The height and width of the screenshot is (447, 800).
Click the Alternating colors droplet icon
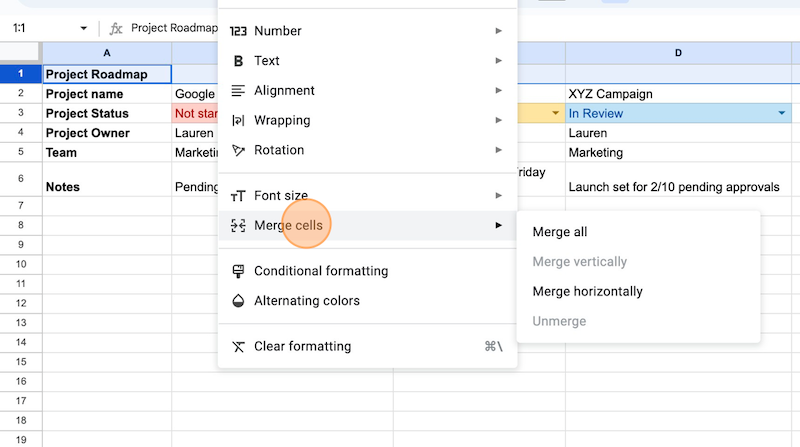[238, 301]
